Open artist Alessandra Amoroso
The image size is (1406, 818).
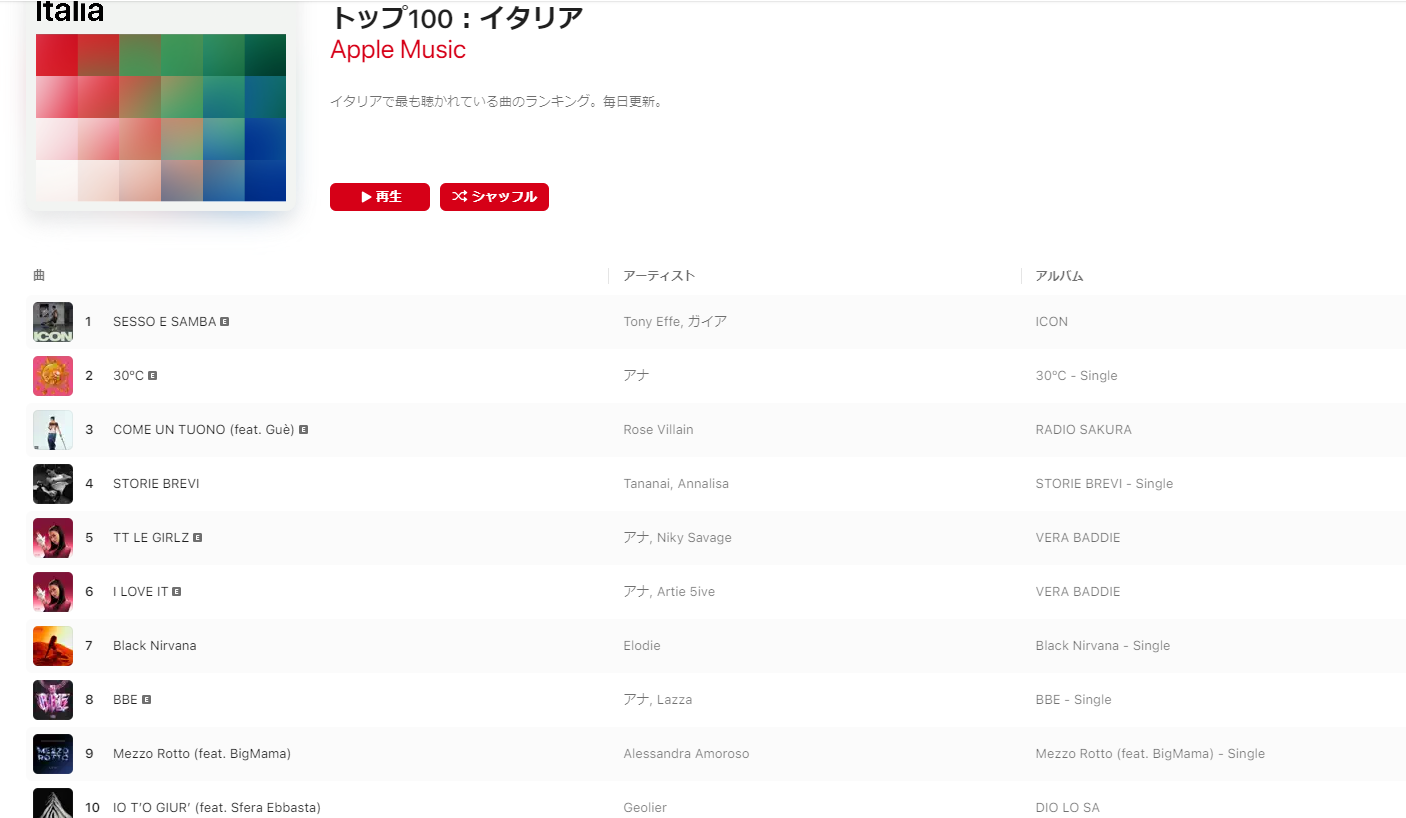coord(686,754)
